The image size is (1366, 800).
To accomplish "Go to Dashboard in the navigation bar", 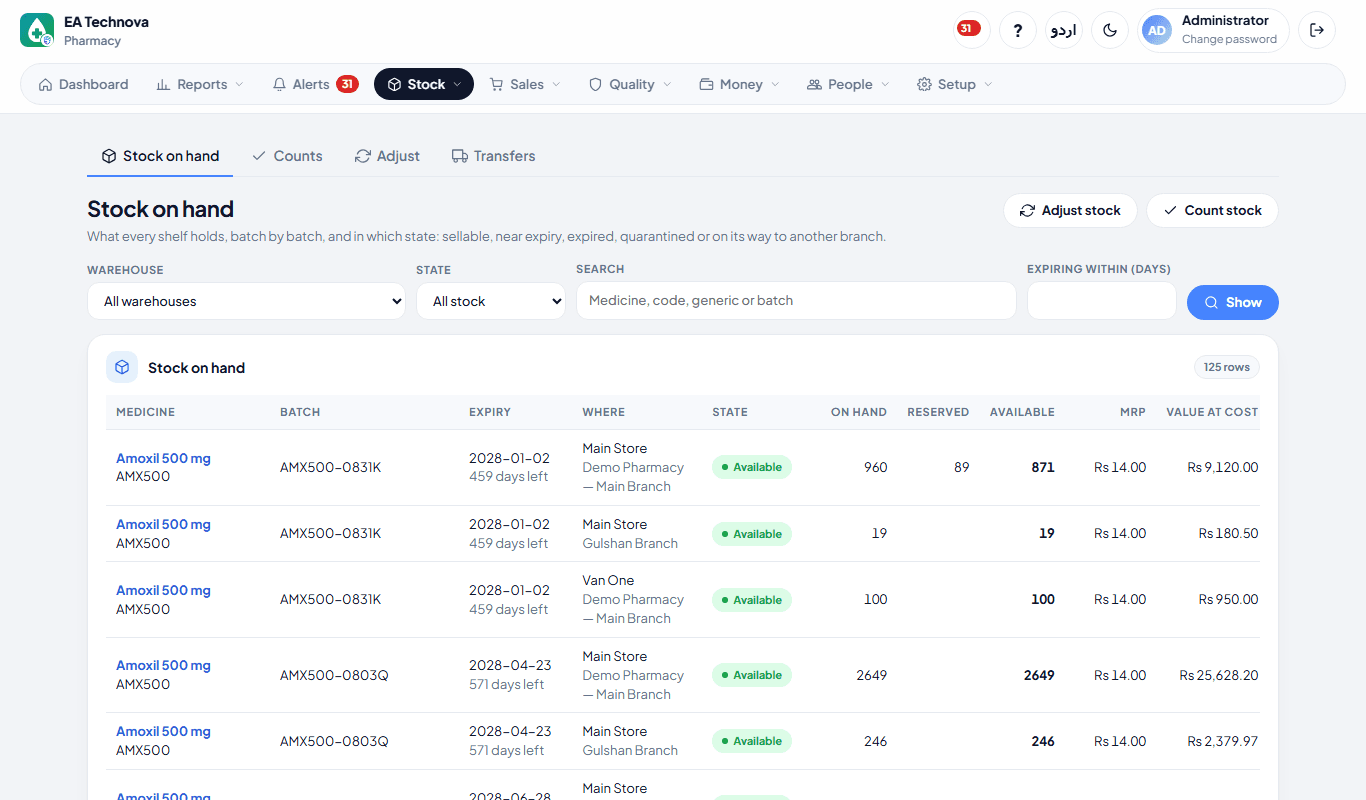I will click(84, 84).
